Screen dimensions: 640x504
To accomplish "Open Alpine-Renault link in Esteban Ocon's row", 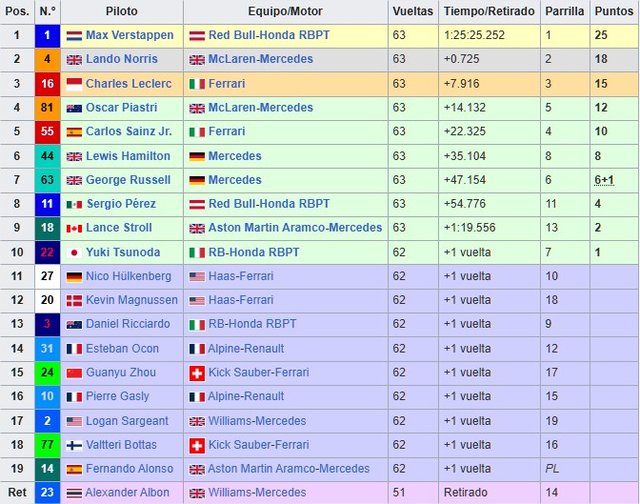I will [x=246, y=349].
